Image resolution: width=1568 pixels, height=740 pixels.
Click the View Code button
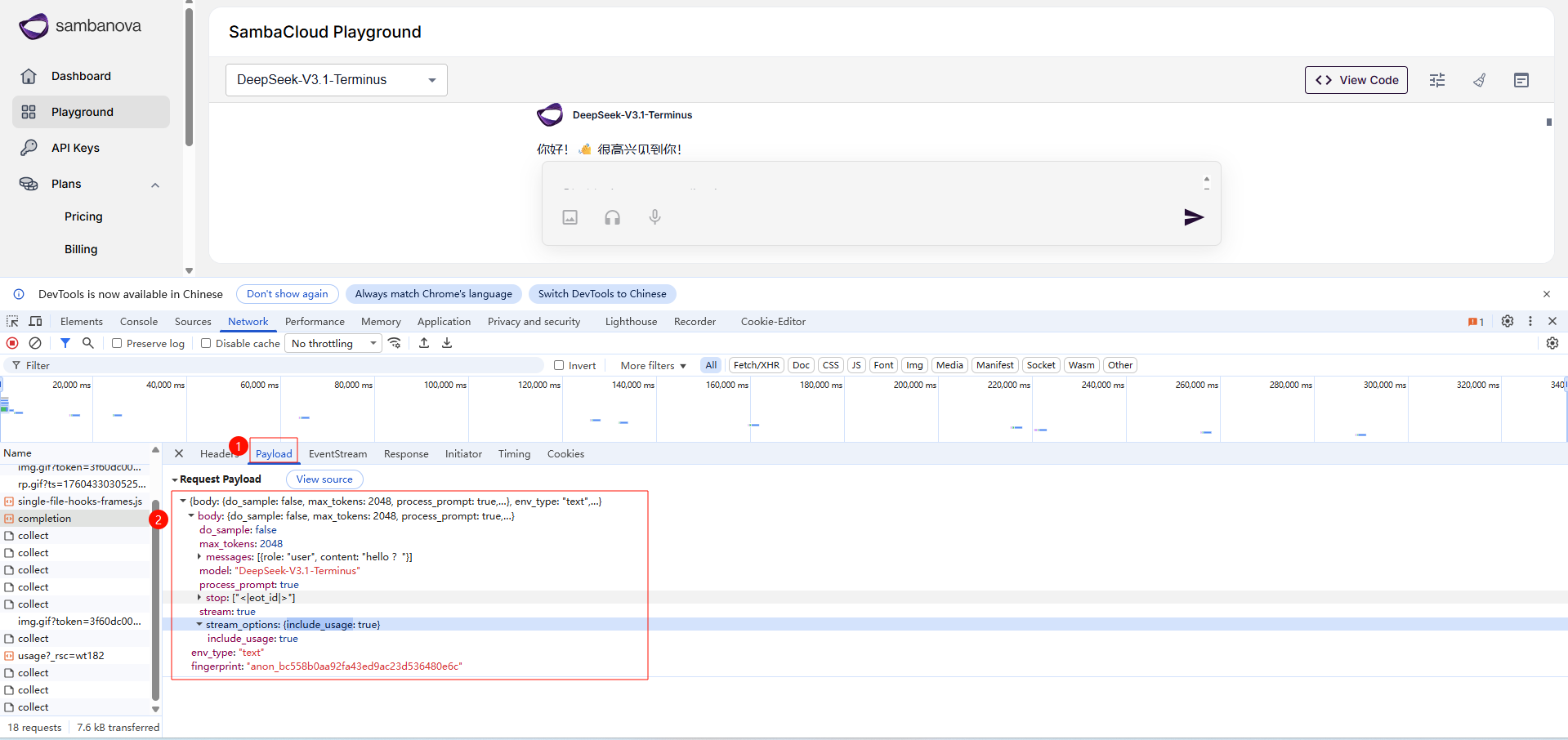click(x=1356, y=80)
